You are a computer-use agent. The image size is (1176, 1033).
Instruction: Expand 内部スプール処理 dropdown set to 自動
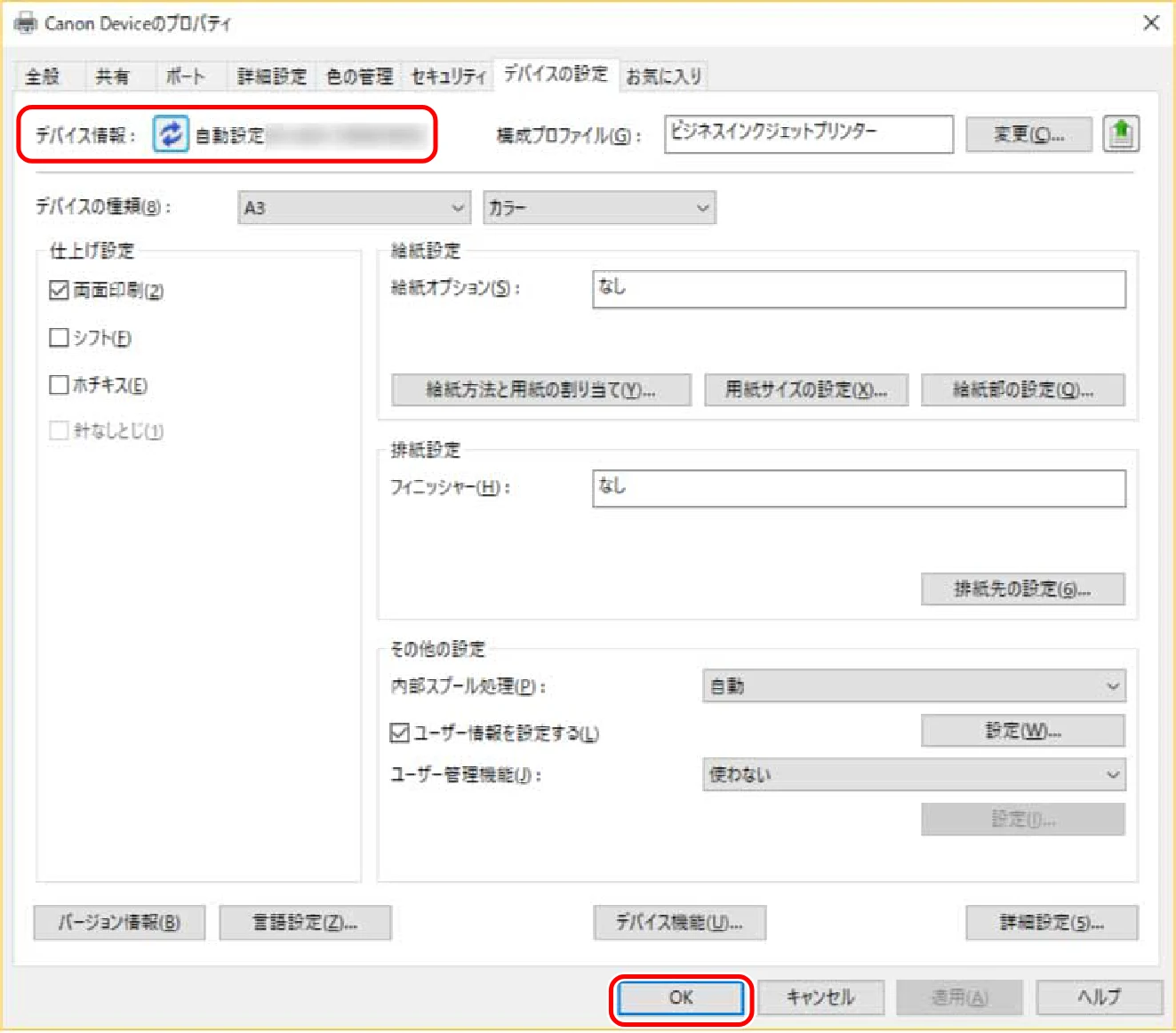coord(914,685)
